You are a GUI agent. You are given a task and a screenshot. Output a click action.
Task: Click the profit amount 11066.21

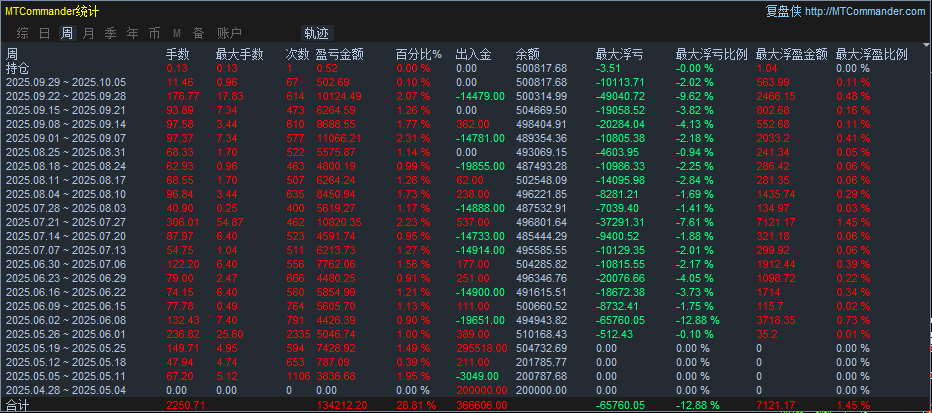tap(338, 138)
